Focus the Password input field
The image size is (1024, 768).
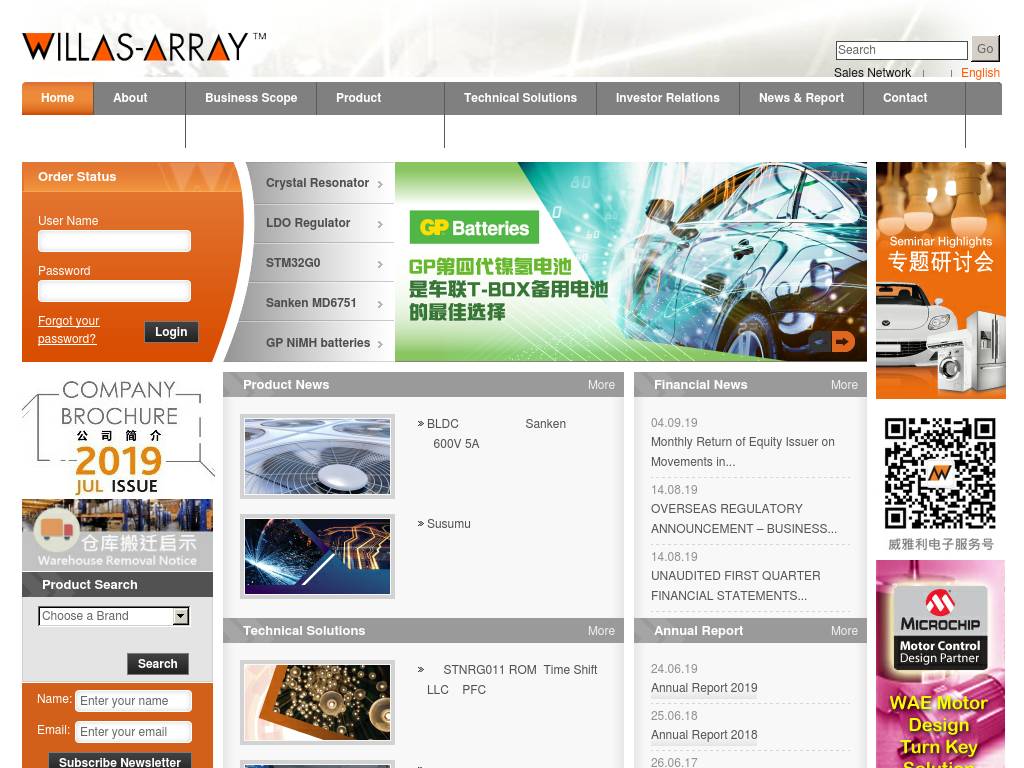point(114,291)
